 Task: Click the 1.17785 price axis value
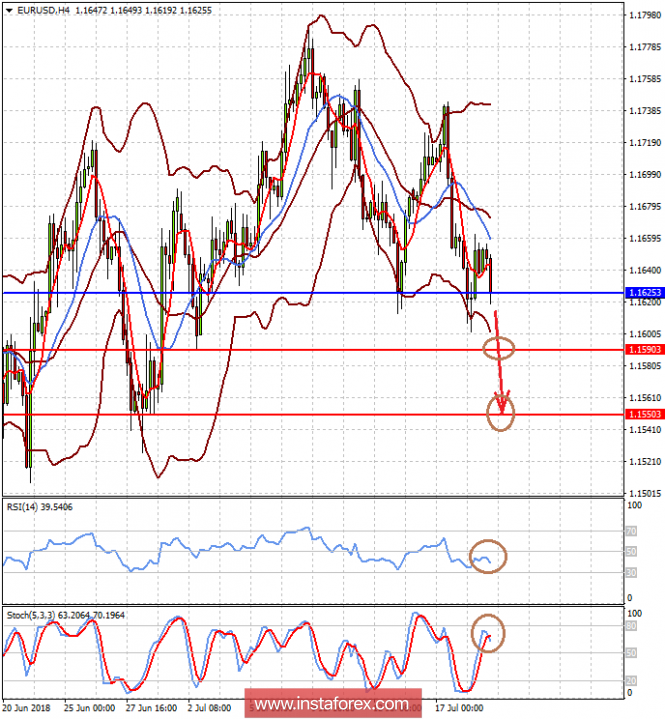pos(645,47)
